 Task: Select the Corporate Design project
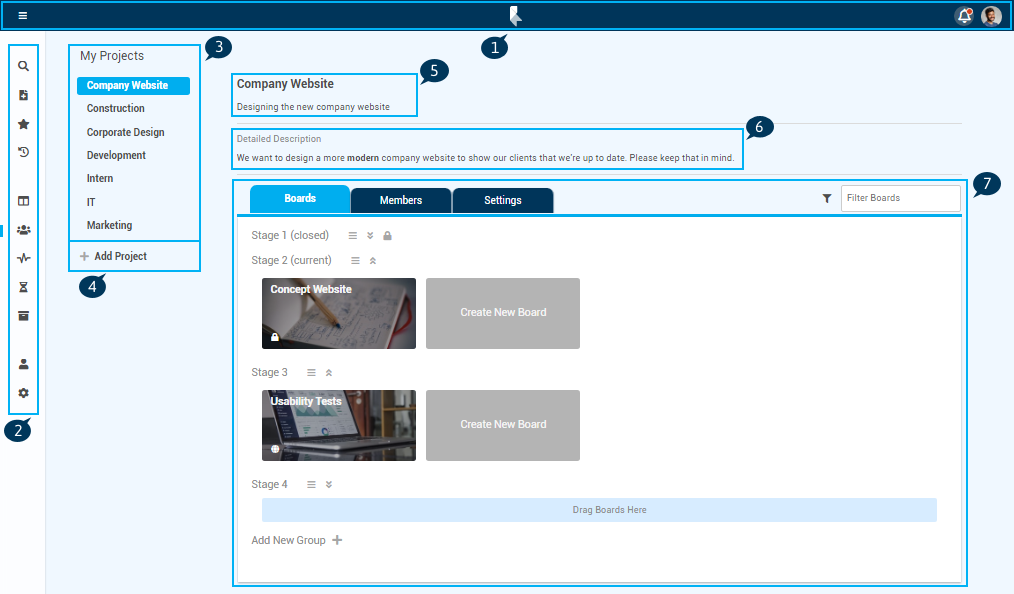(x=125, y=132)
